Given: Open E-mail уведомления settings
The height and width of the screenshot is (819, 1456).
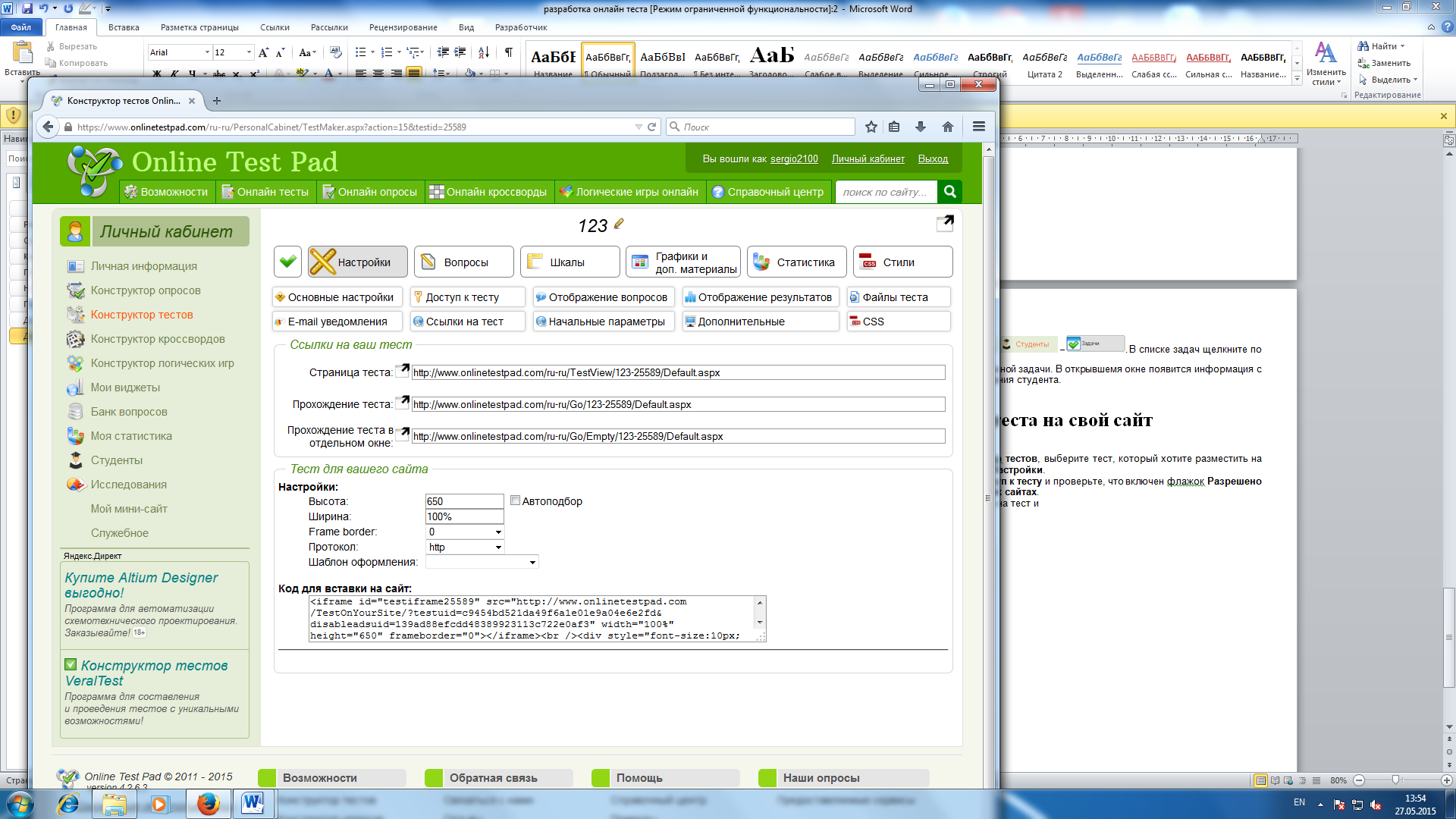Looking at the screenshot, I should 337,322.
